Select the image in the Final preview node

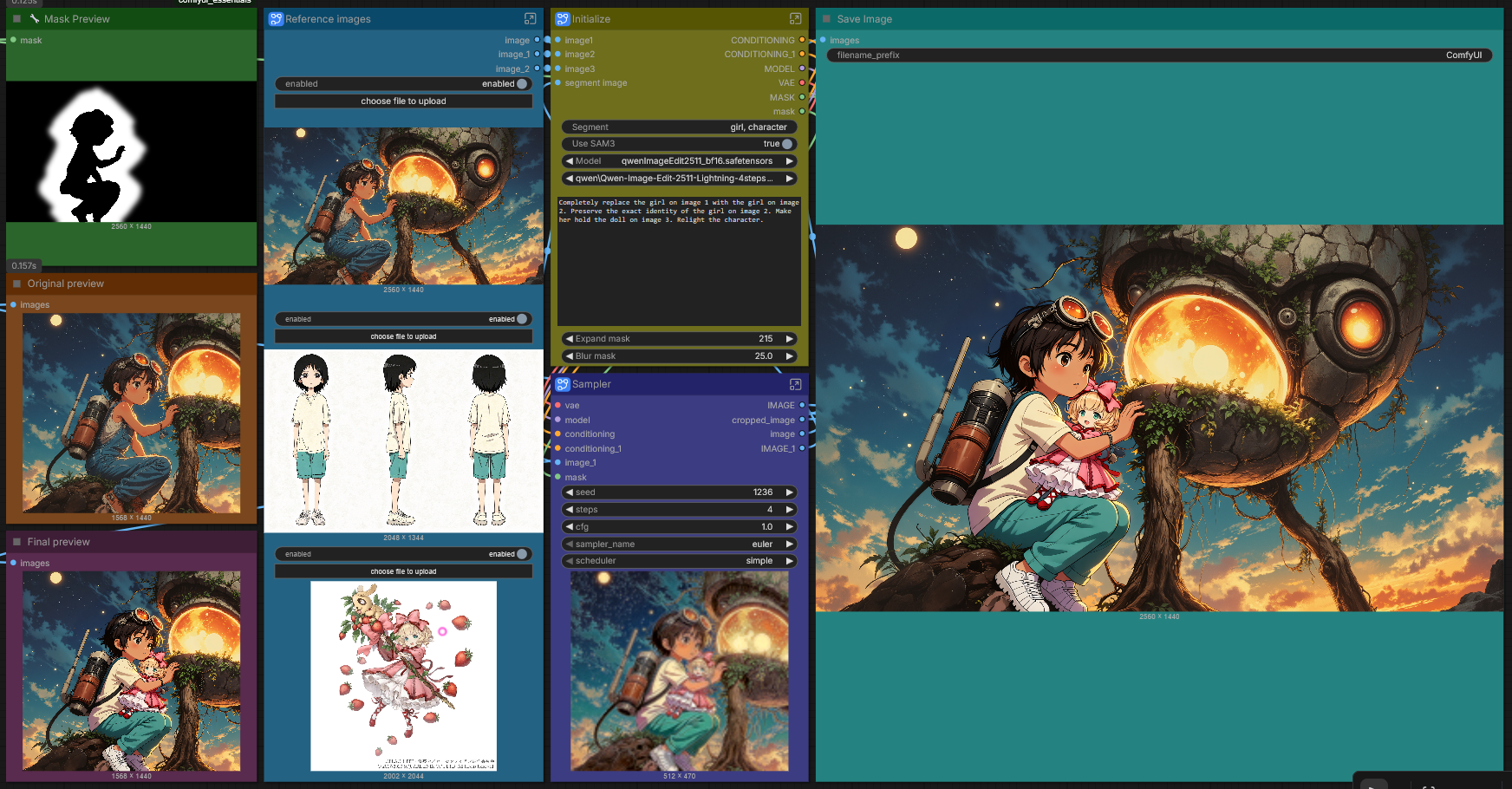tap(132, 671)
